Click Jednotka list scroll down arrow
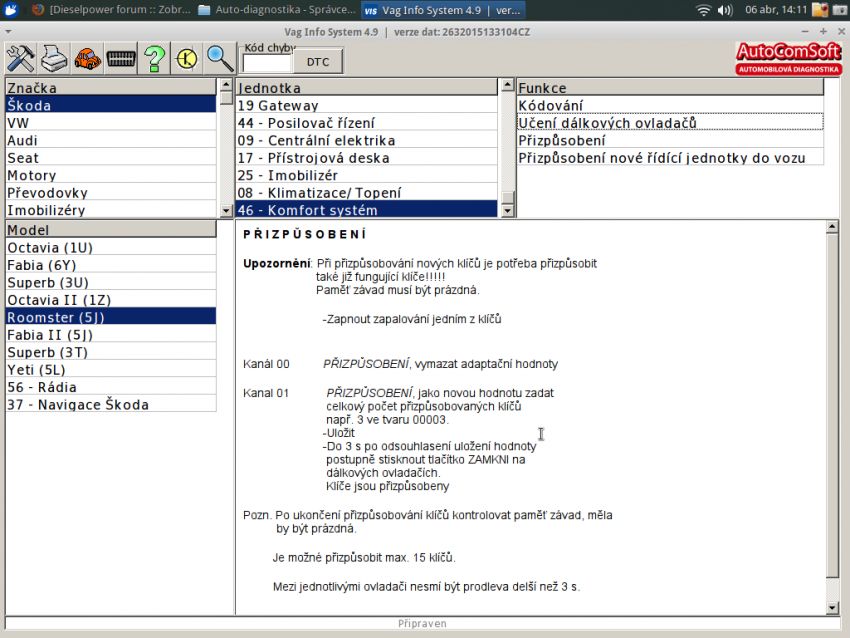The height and width of the screenshot is (638, 850). click(507, 211)
